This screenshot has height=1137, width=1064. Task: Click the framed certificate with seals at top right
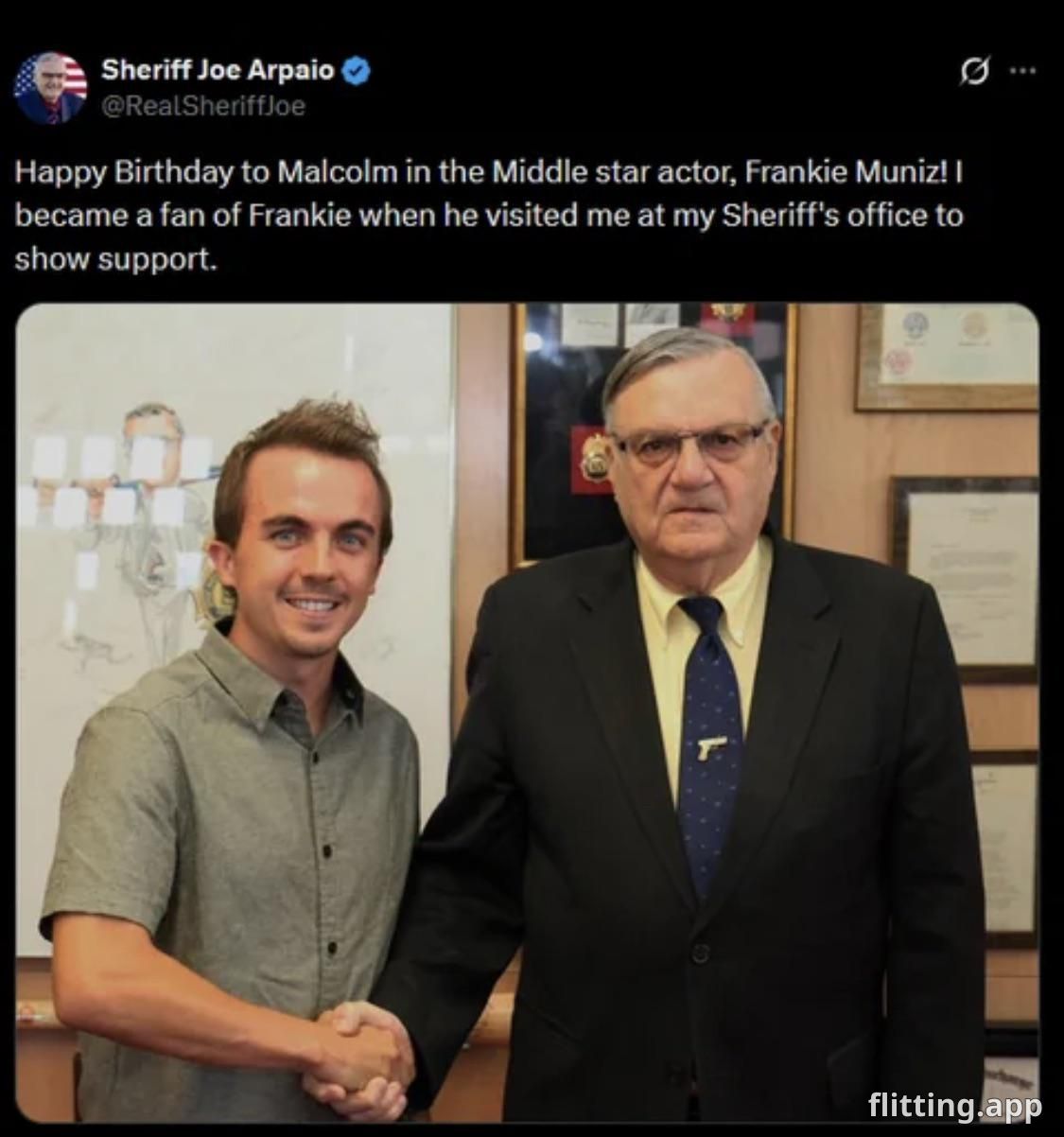pyautogui.click(x=948, y=357)
